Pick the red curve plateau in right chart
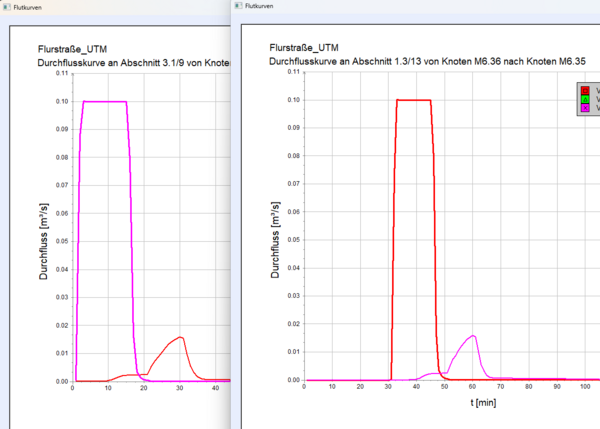Viewport: 600px width, 429px height. coord(413,100)
